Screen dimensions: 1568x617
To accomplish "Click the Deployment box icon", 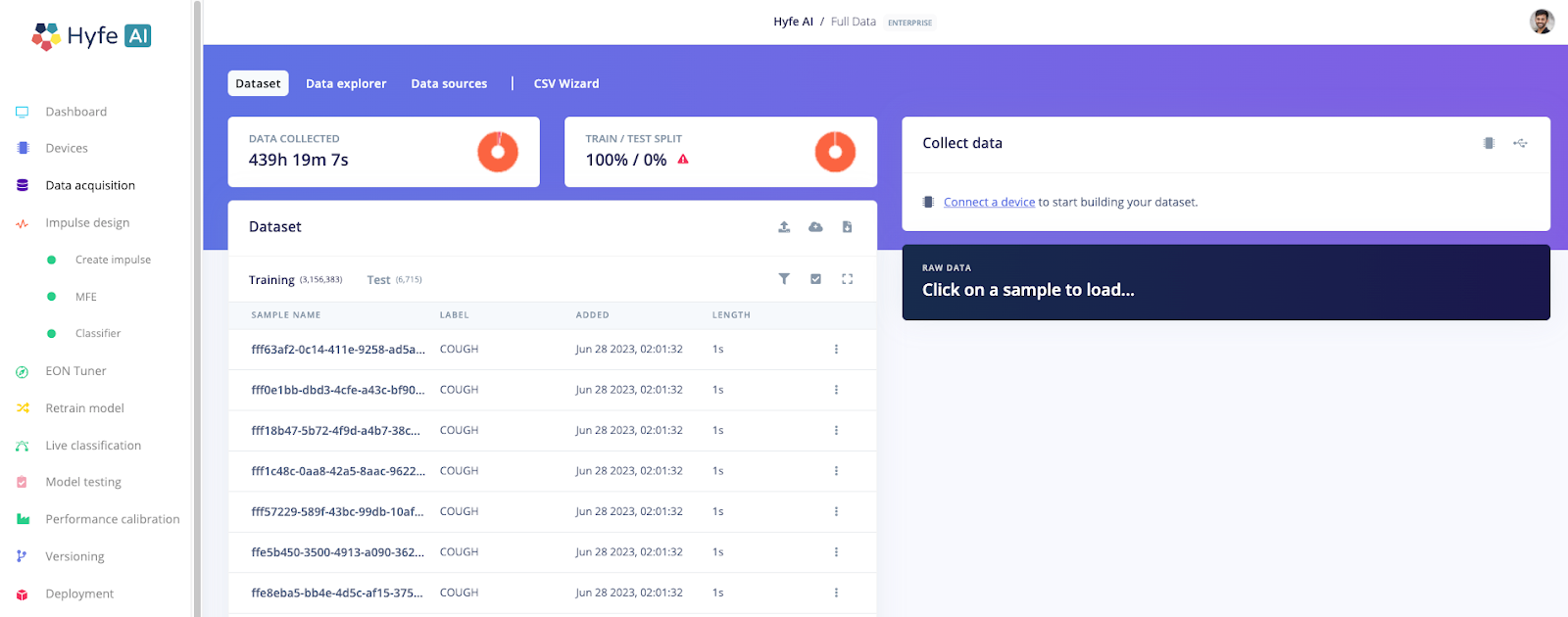I will point(23,594).
